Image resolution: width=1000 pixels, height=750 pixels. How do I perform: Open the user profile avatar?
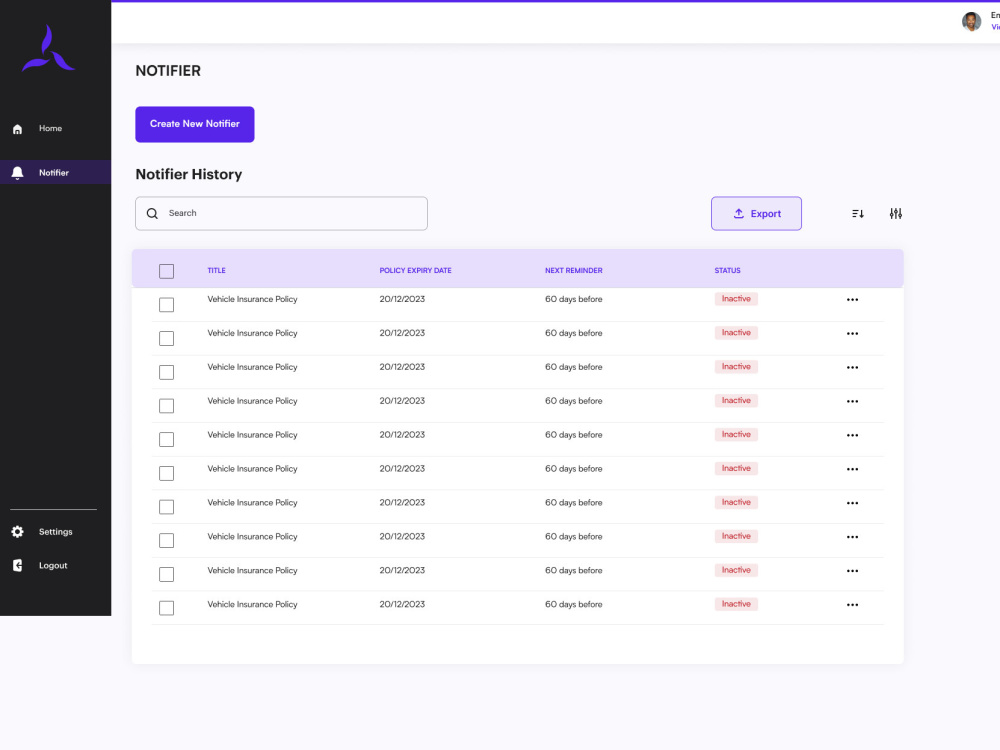click(x=971, y=22)
